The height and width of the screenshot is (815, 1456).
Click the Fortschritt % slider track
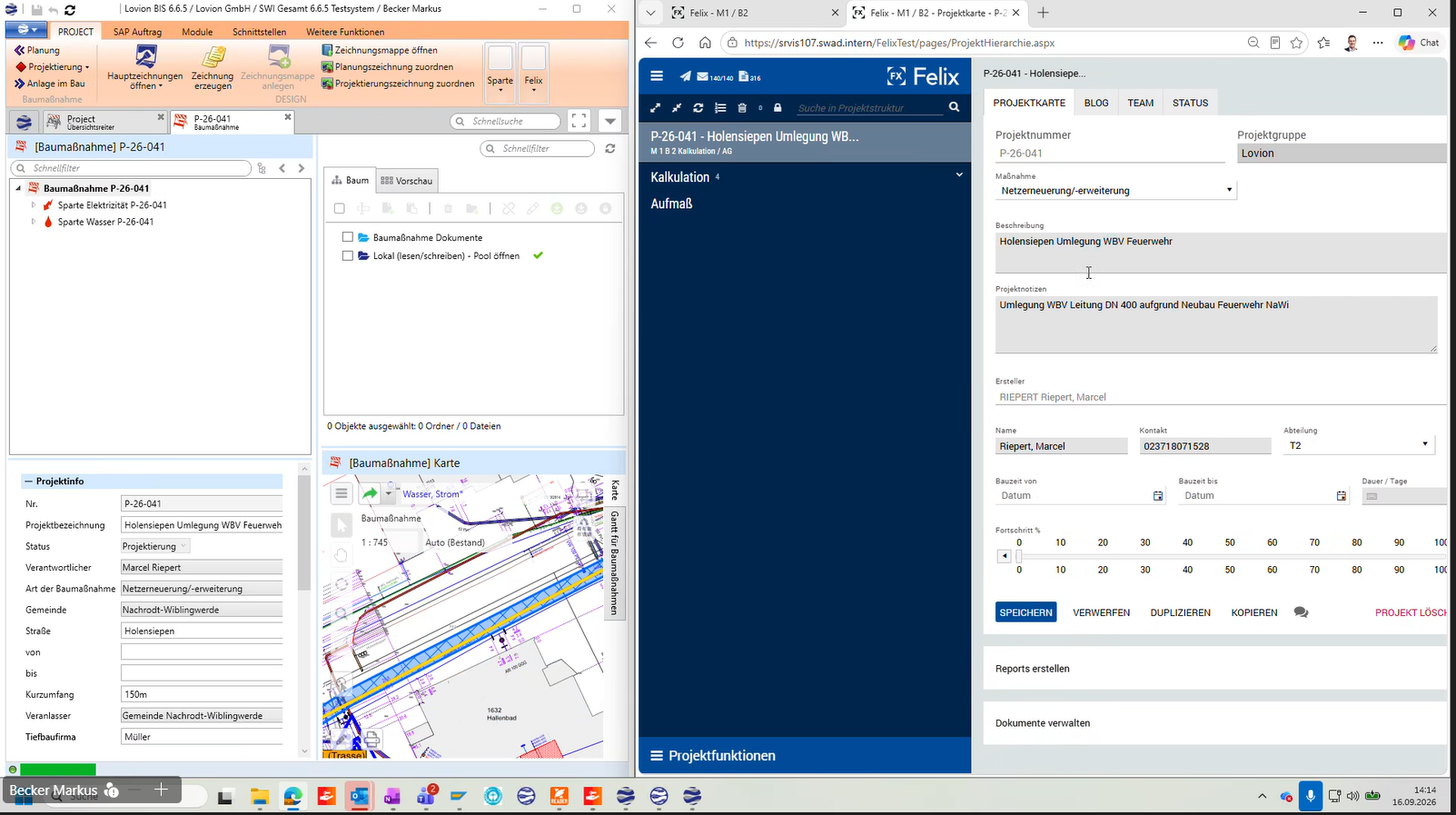coord(1230,556)
